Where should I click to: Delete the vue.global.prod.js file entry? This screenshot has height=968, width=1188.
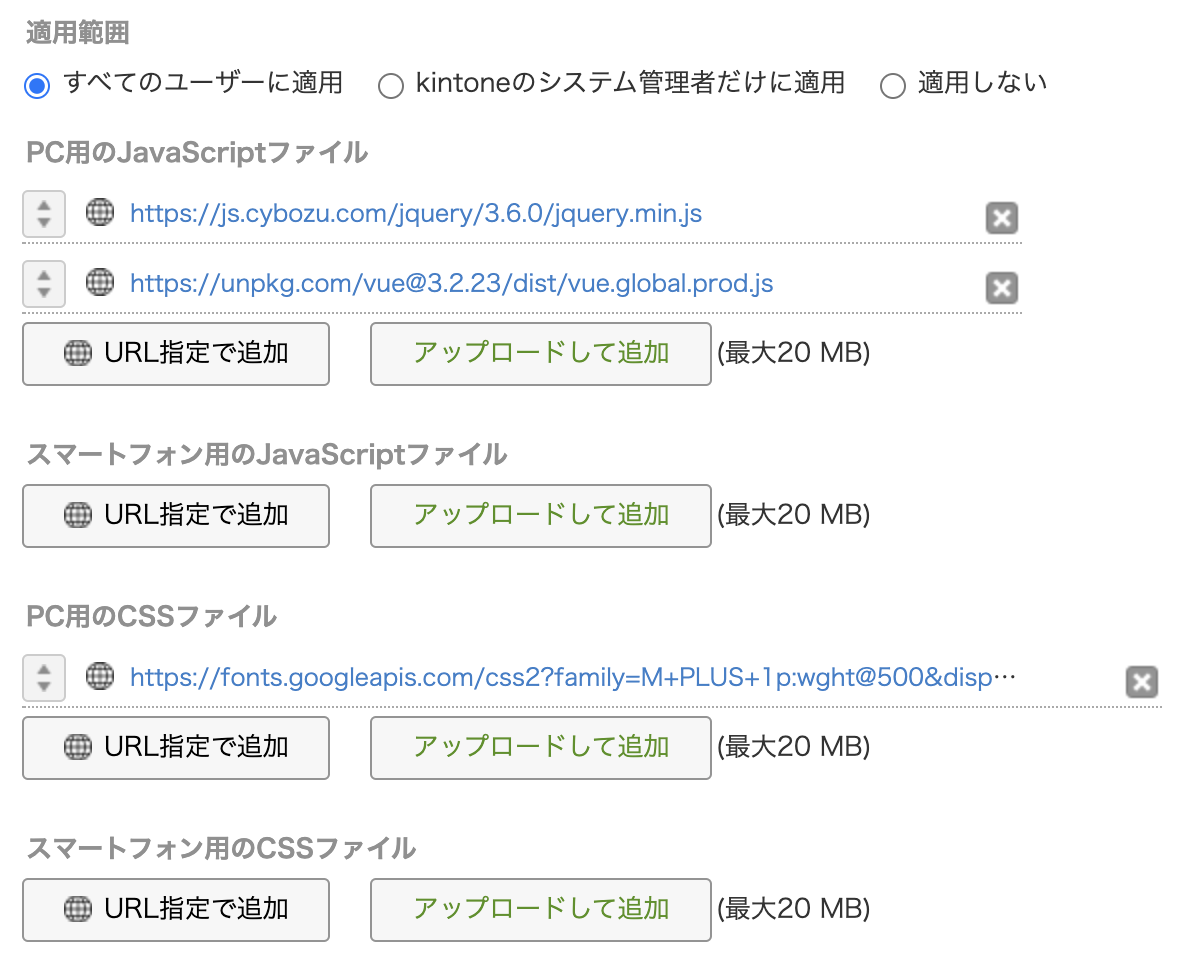(1001, 288)
